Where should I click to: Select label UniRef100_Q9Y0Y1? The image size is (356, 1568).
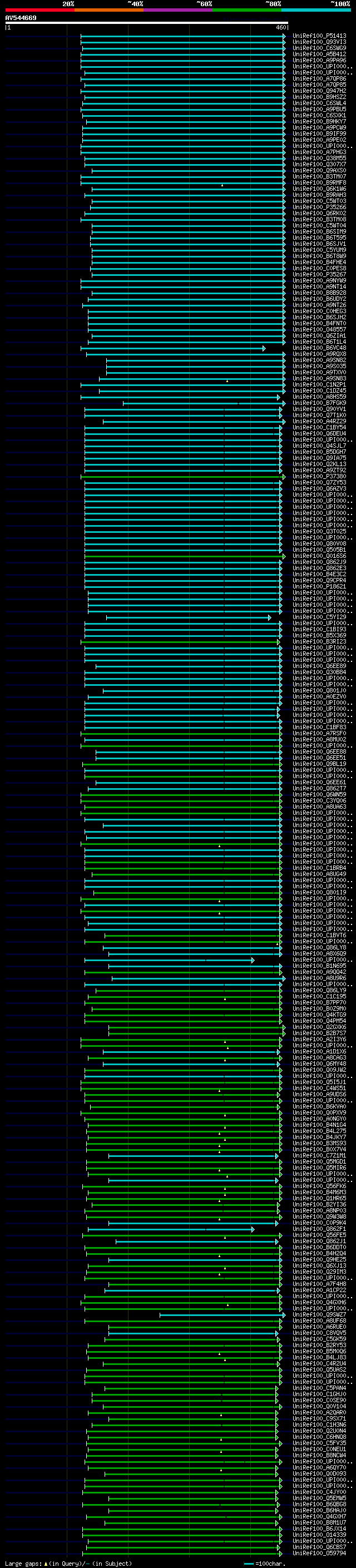pos(319,409)
